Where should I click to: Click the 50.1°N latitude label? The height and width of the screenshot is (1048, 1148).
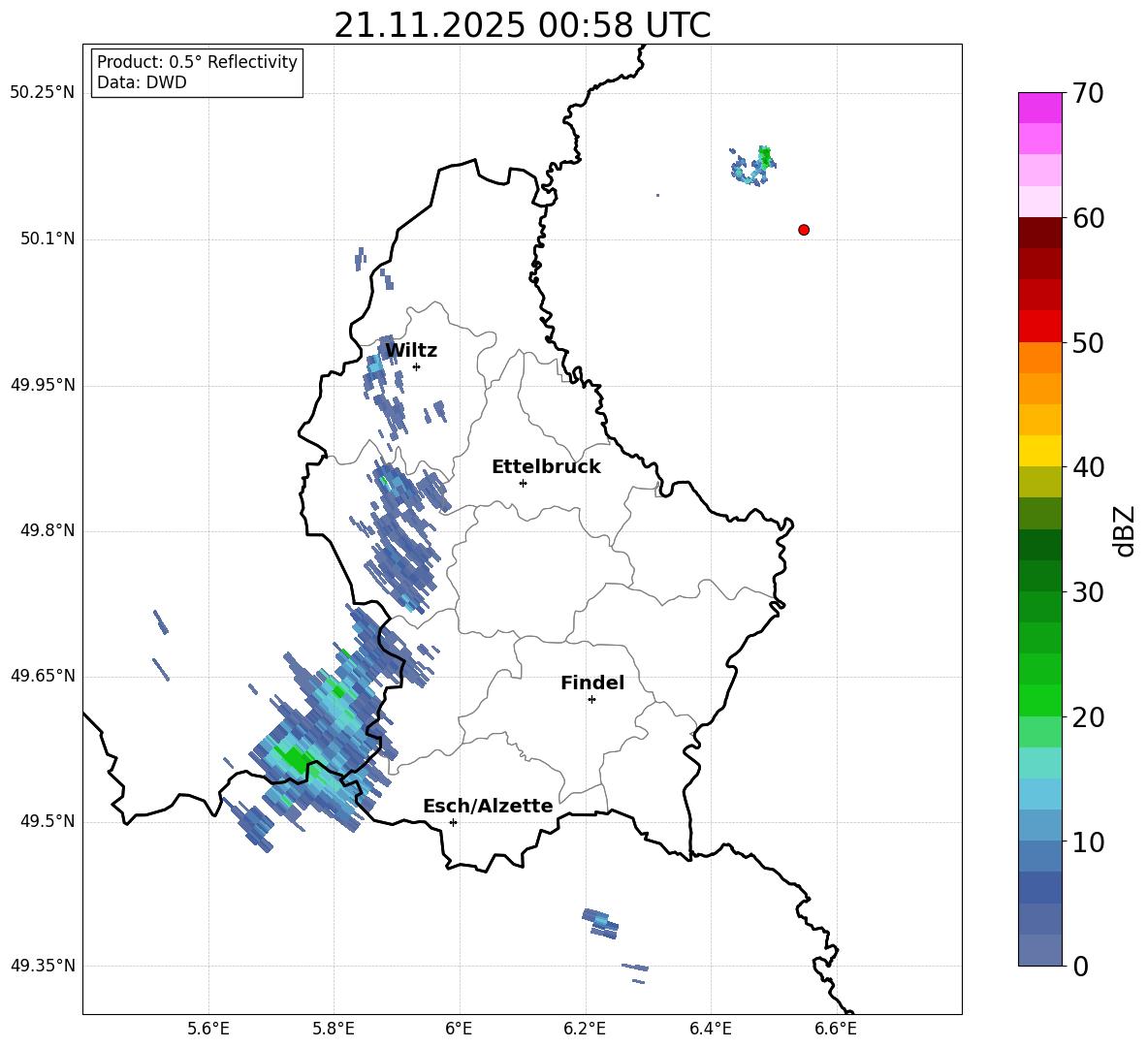(48, 238)
